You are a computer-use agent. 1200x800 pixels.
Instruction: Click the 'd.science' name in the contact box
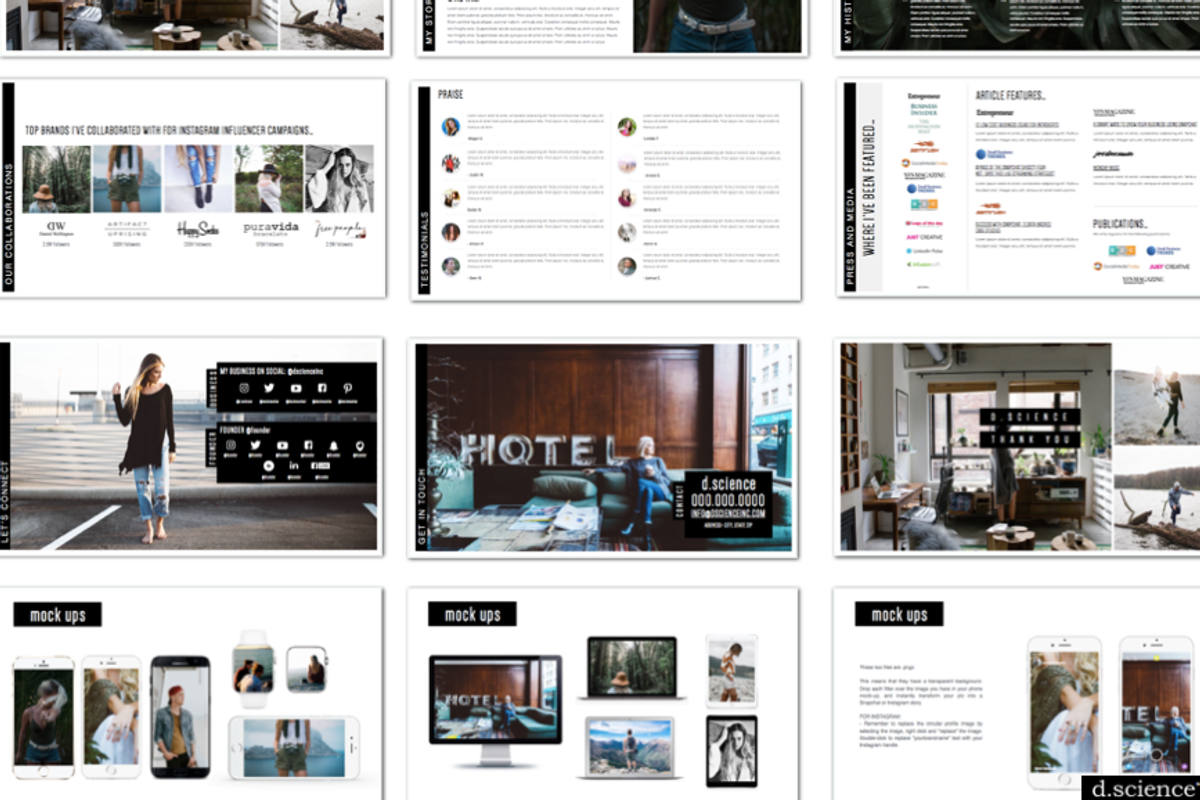[x=728, y=484]
